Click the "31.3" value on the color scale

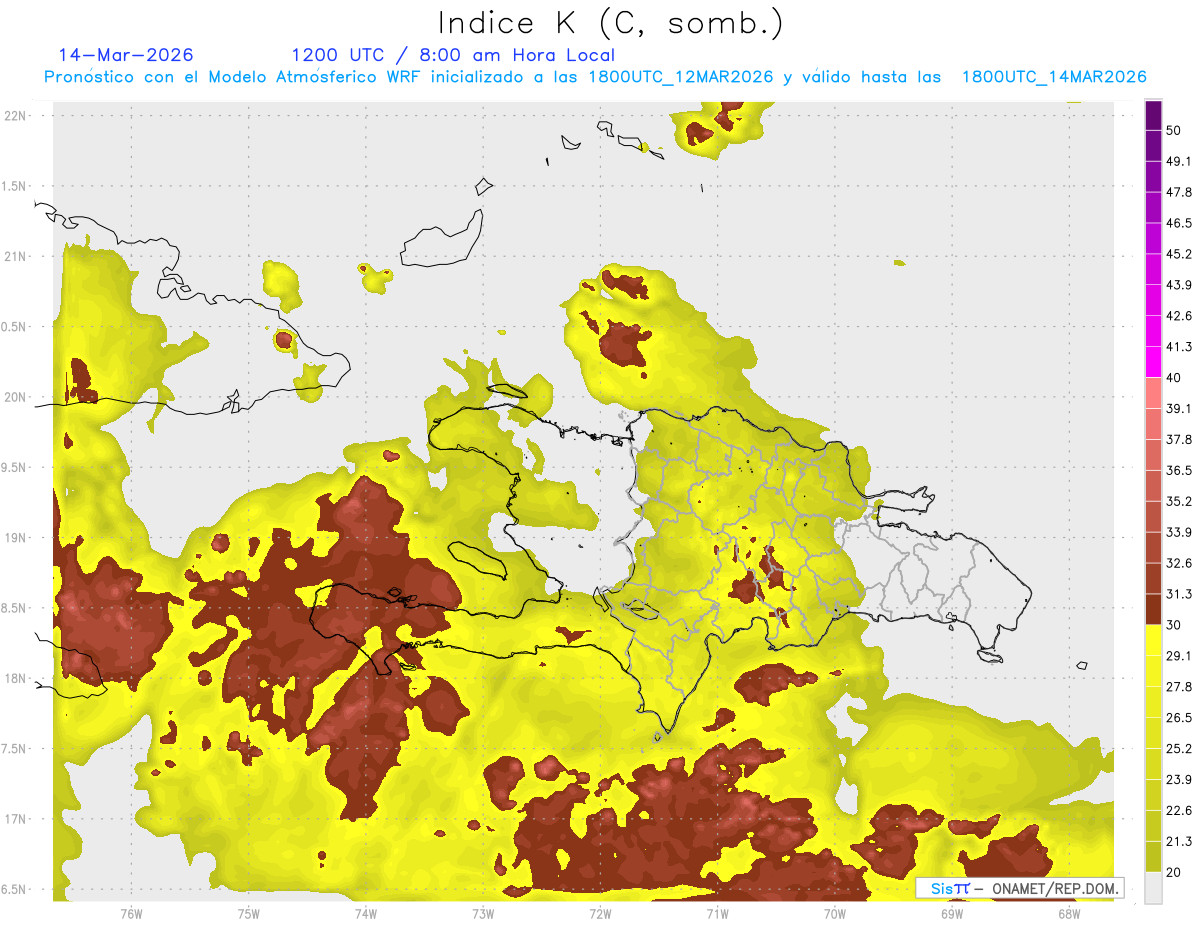1179,594
